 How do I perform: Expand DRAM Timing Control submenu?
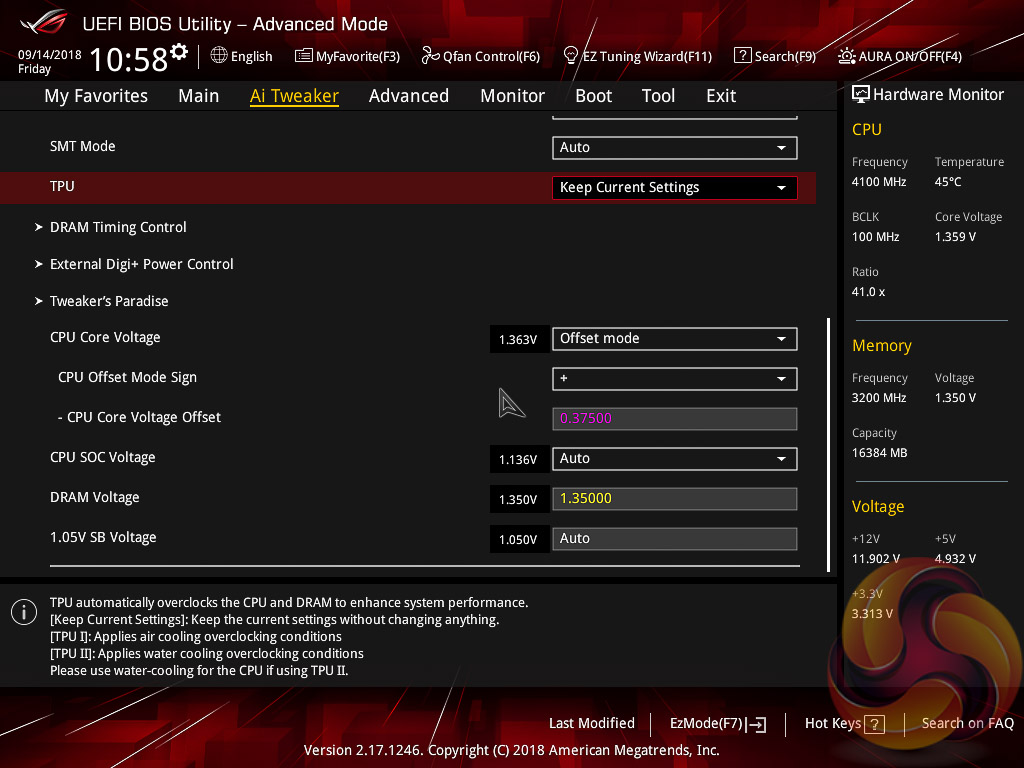coord(118,227)
